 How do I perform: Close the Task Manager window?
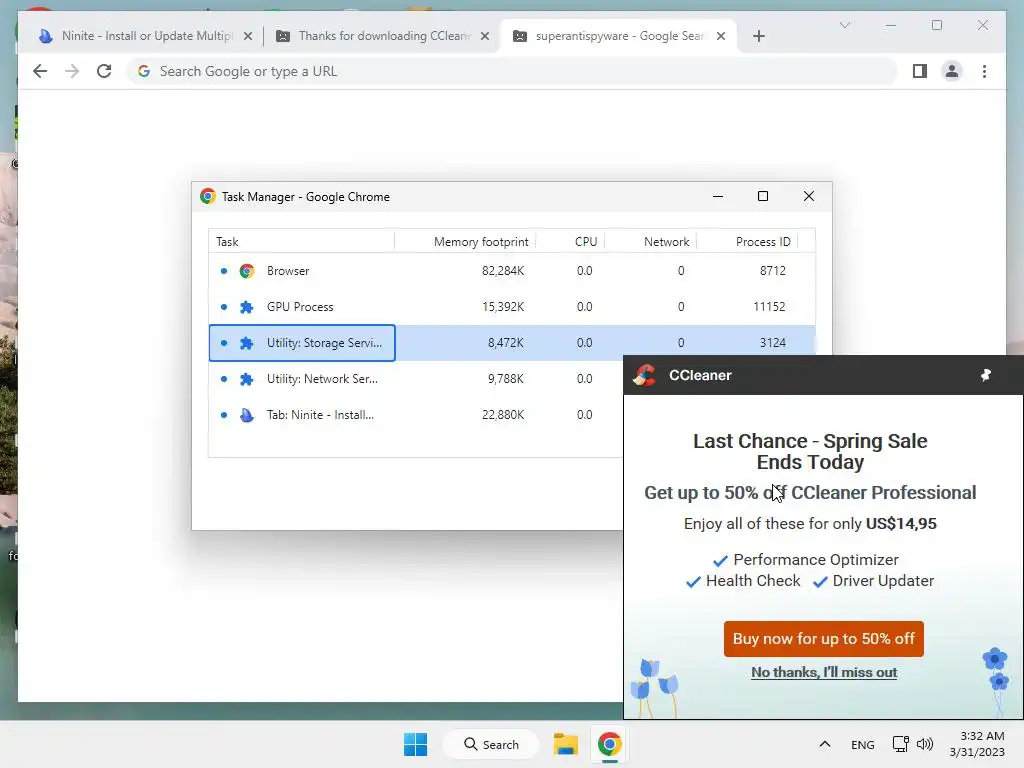[808, 197]
